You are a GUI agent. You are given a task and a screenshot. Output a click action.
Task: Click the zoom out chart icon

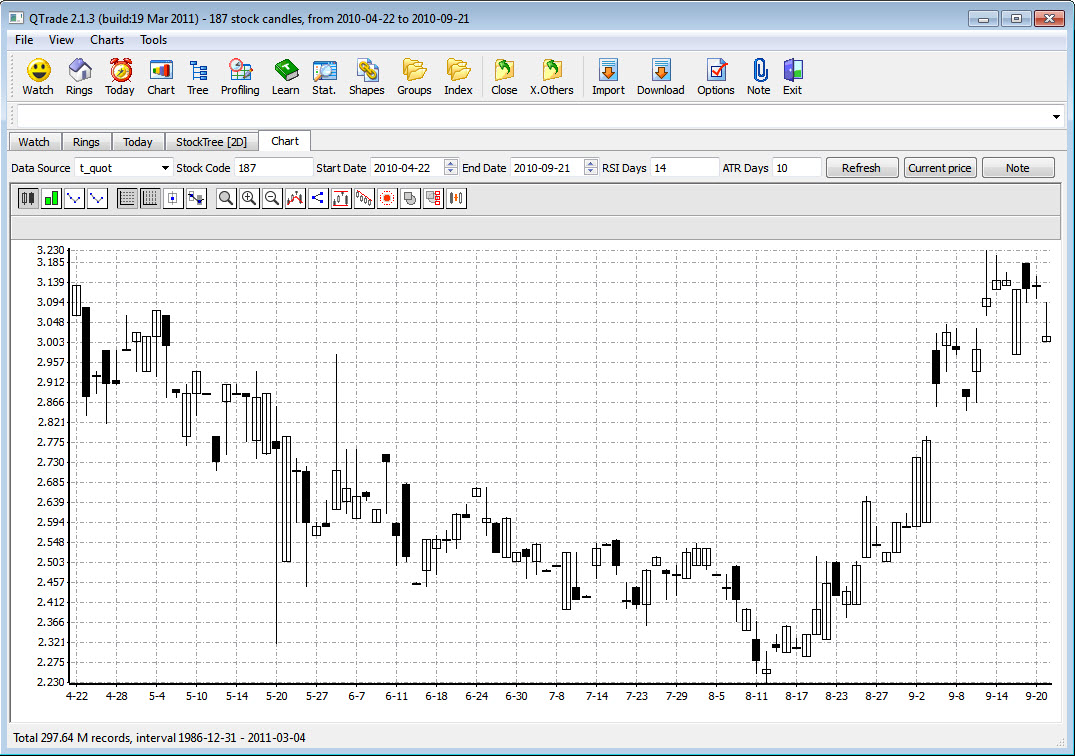click(x=272, y=199)
